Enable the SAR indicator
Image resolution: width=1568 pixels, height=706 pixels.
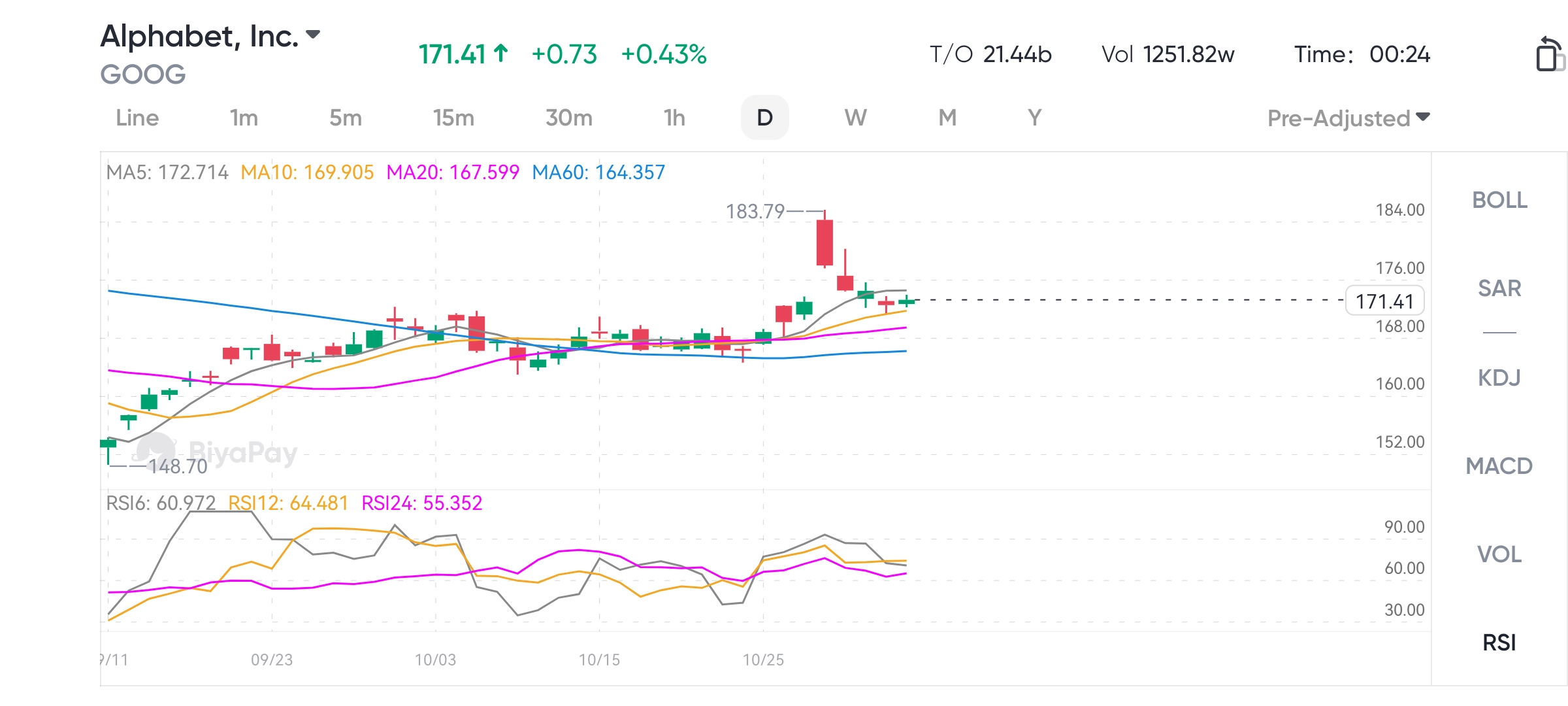1499,288
